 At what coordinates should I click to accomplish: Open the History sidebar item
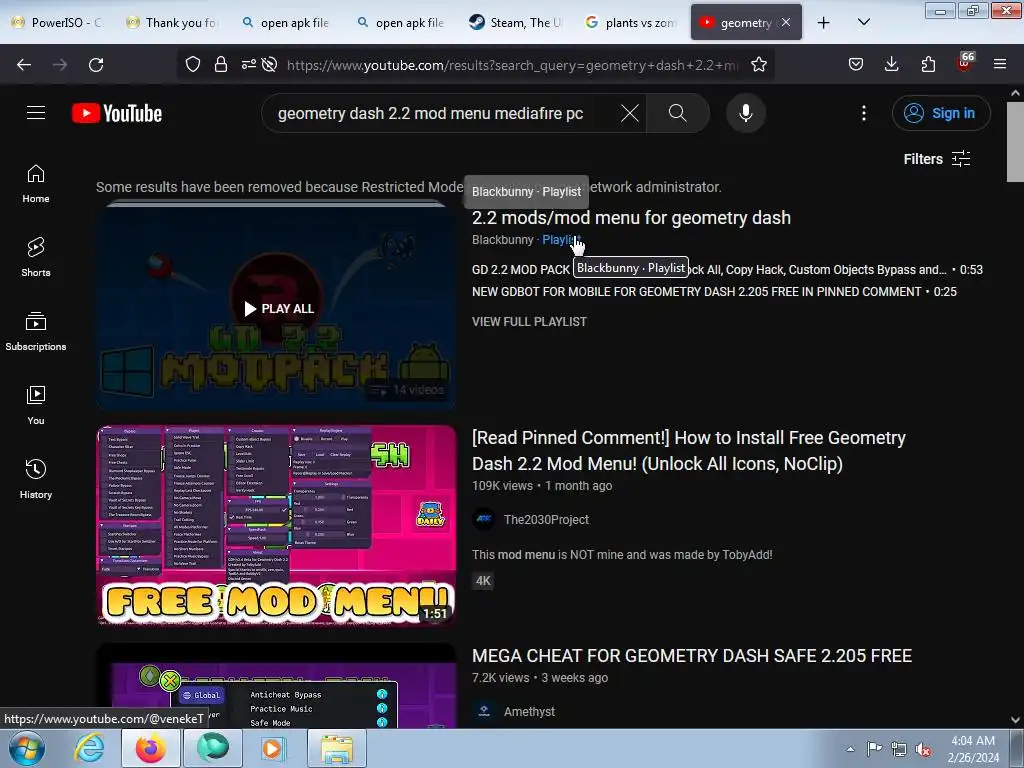tap(36, 479)
